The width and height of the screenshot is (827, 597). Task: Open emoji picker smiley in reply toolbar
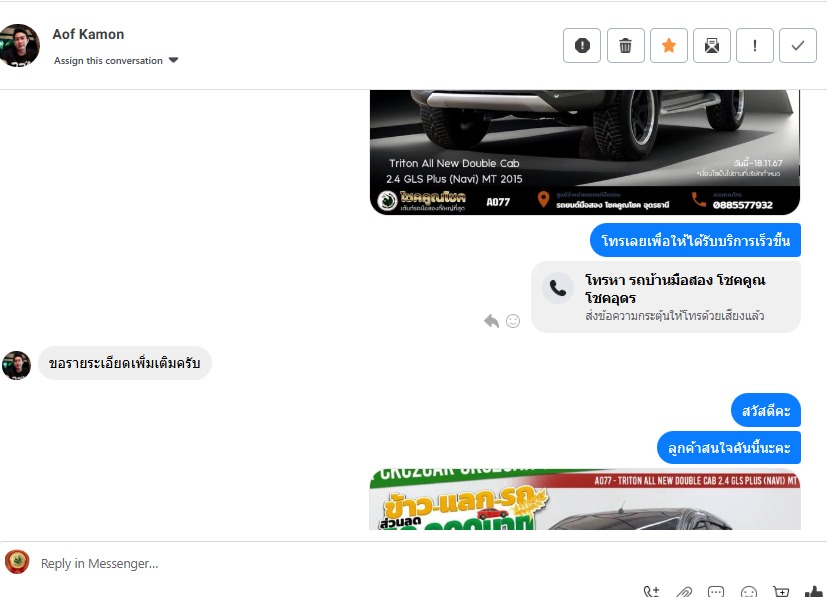coord(749,592)
